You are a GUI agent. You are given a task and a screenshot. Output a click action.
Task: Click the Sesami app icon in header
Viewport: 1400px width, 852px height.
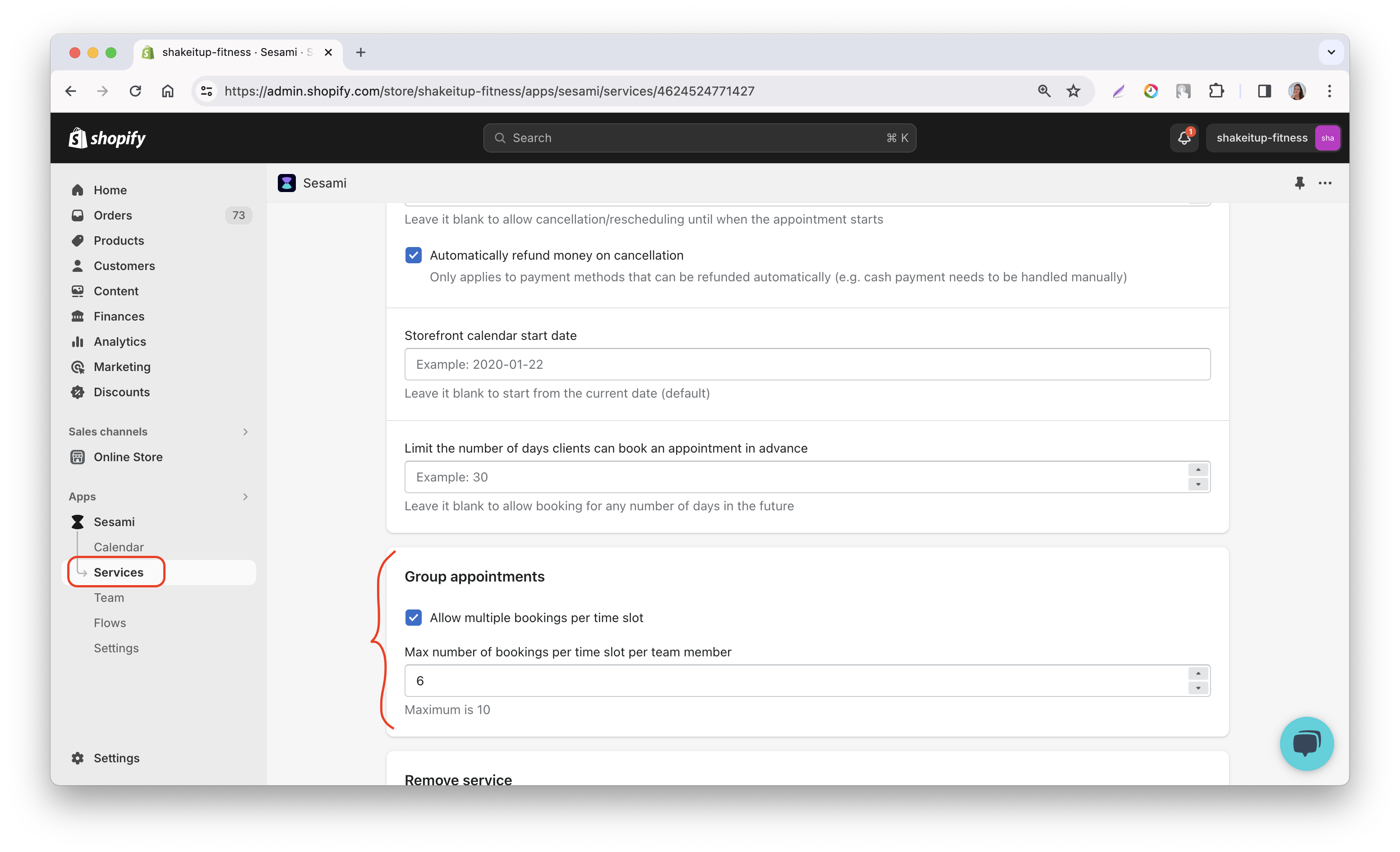click(286, 183)
